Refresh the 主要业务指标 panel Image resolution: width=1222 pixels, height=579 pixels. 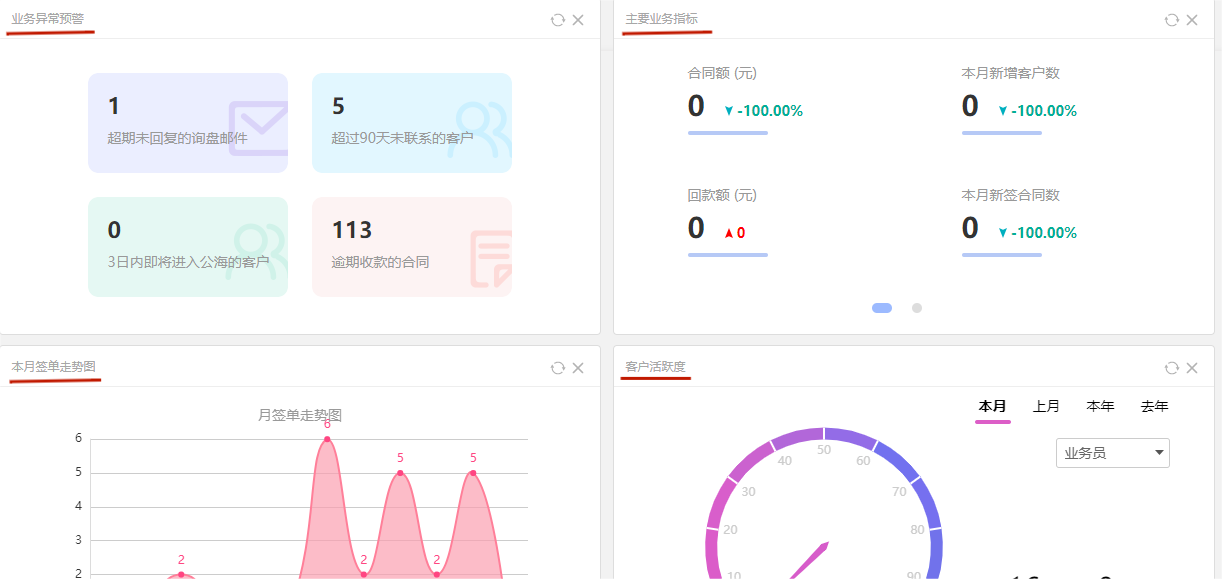coord(1172,20)
